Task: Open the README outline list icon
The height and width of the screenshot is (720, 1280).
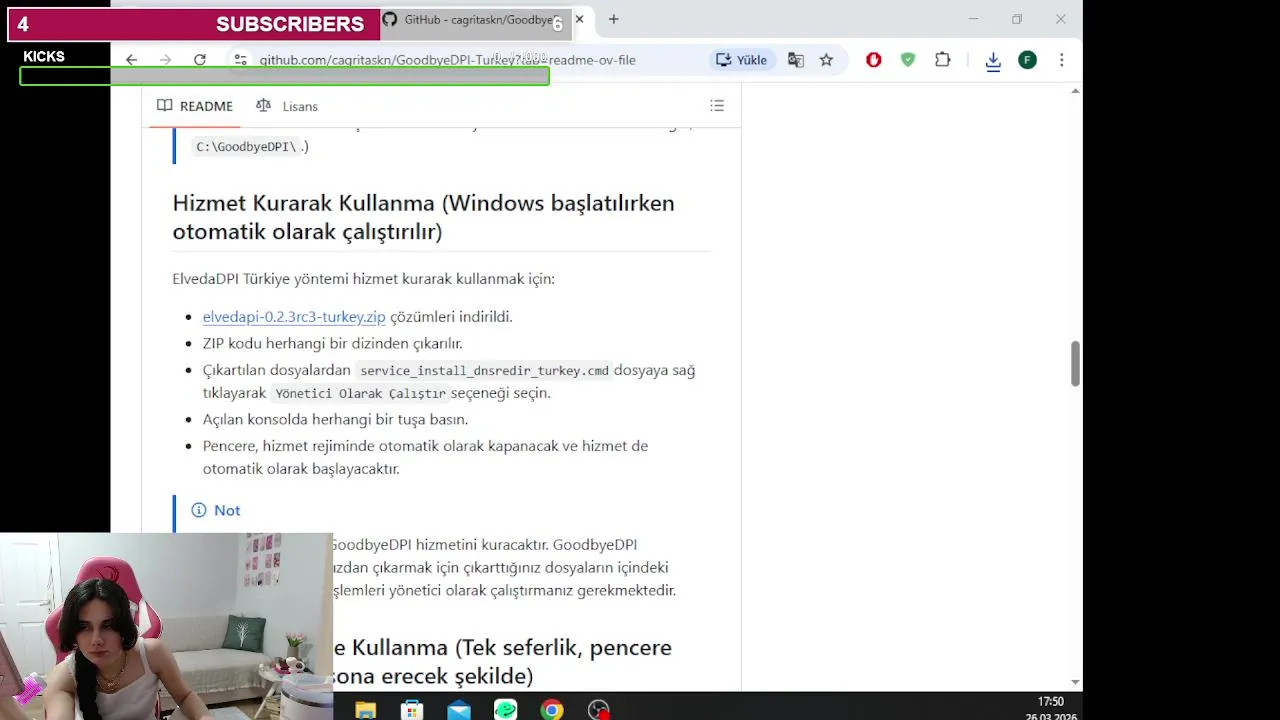Action: coord(717,106)
